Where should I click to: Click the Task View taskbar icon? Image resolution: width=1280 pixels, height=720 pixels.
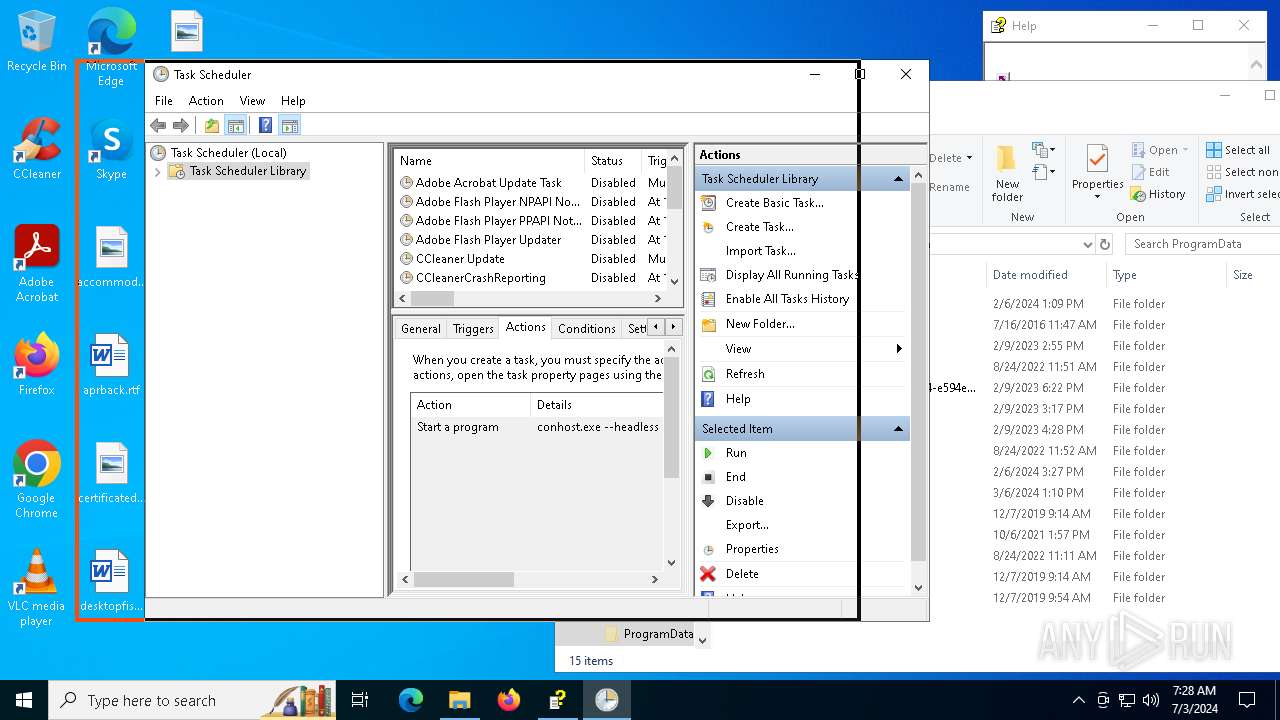[360, 700]
